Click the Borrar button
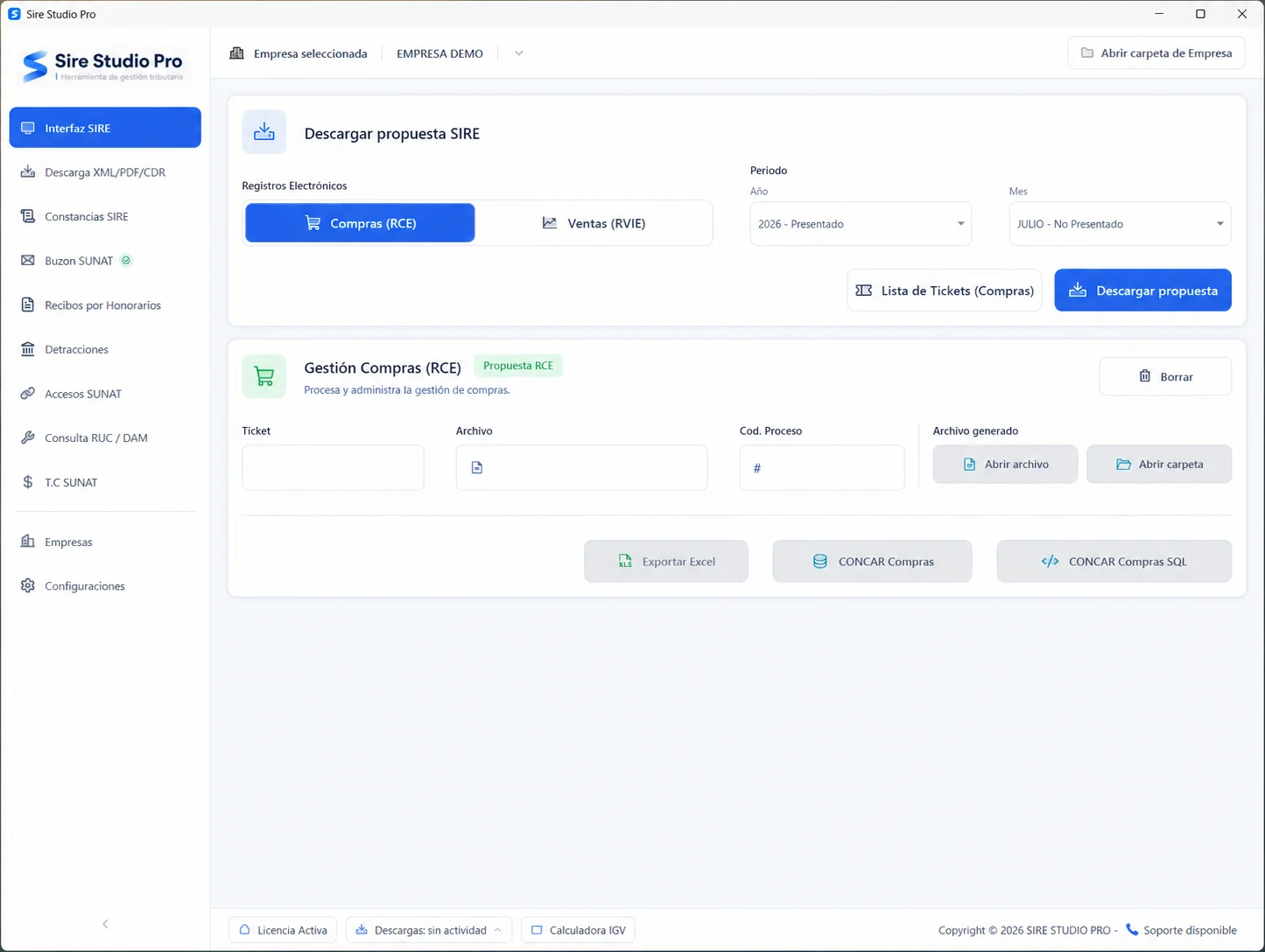1265x952 pixels. tap(1165, 376)
